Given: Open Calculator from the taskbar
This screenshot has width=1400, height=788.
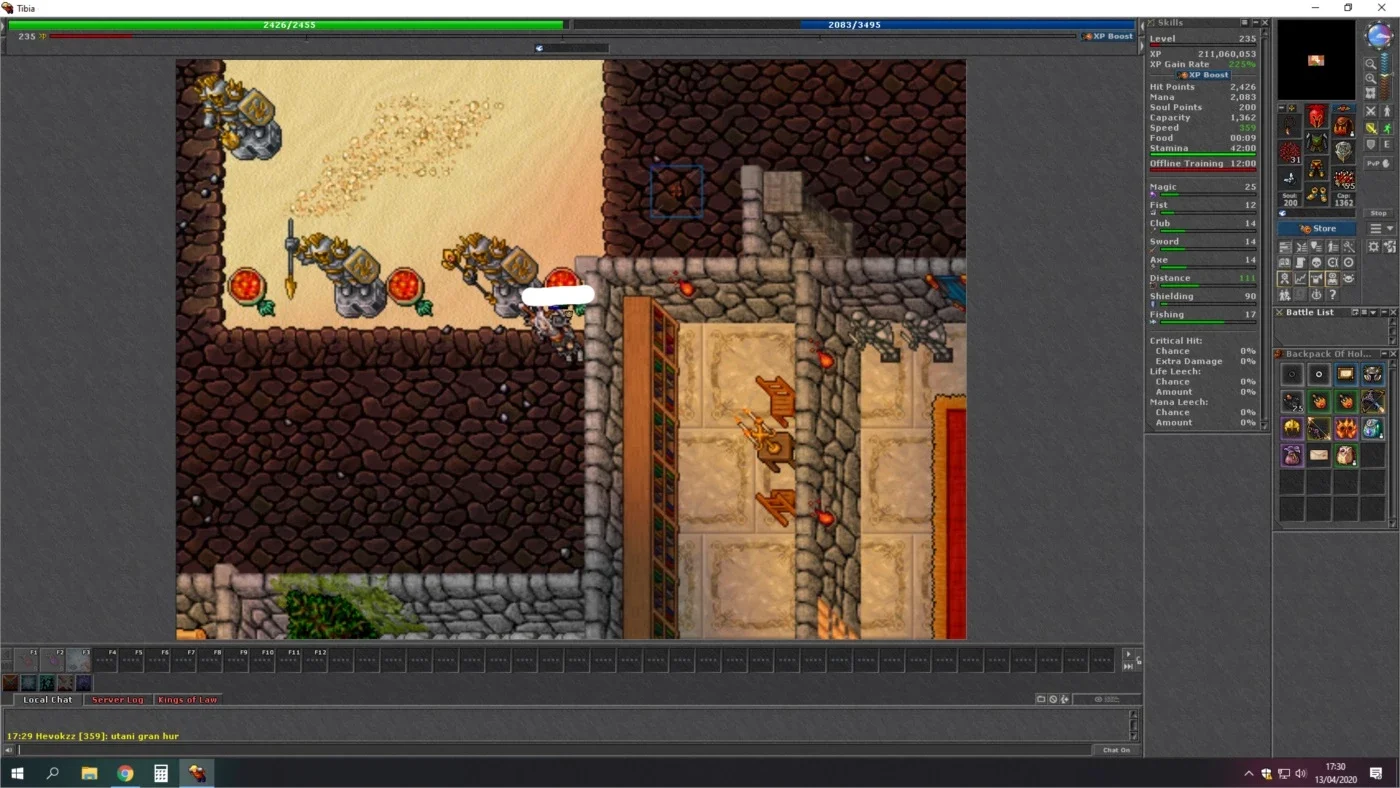Looking at the screenshot, I should tap(161, 773).
